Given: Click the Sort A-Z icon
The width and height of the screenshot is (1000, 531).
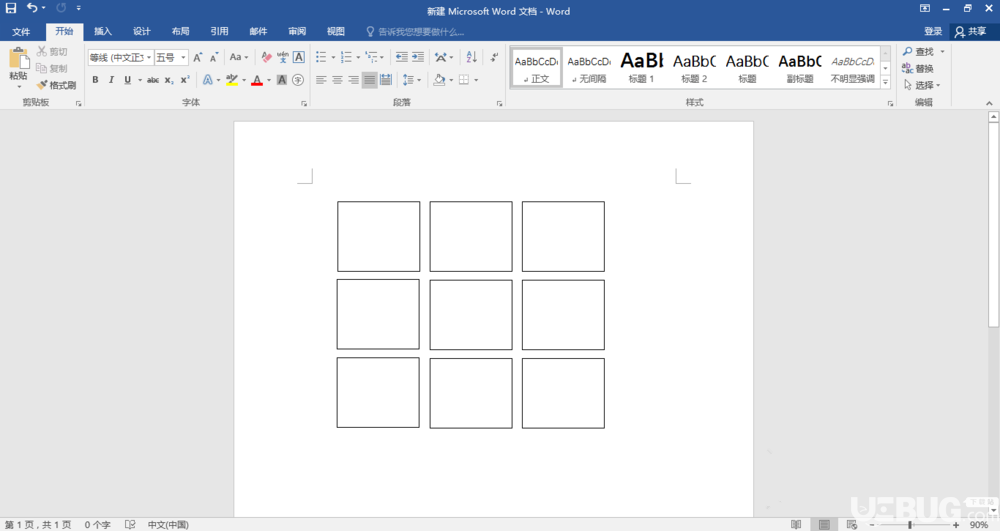Looking at the screenshot, I should click(471, 57).
